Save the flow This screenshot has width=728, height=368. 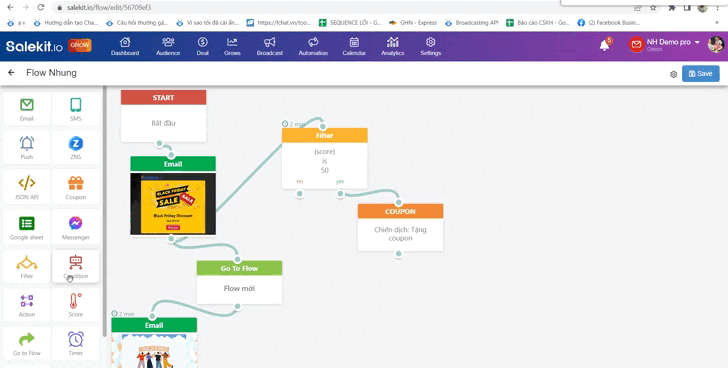(x=701, y=74)
